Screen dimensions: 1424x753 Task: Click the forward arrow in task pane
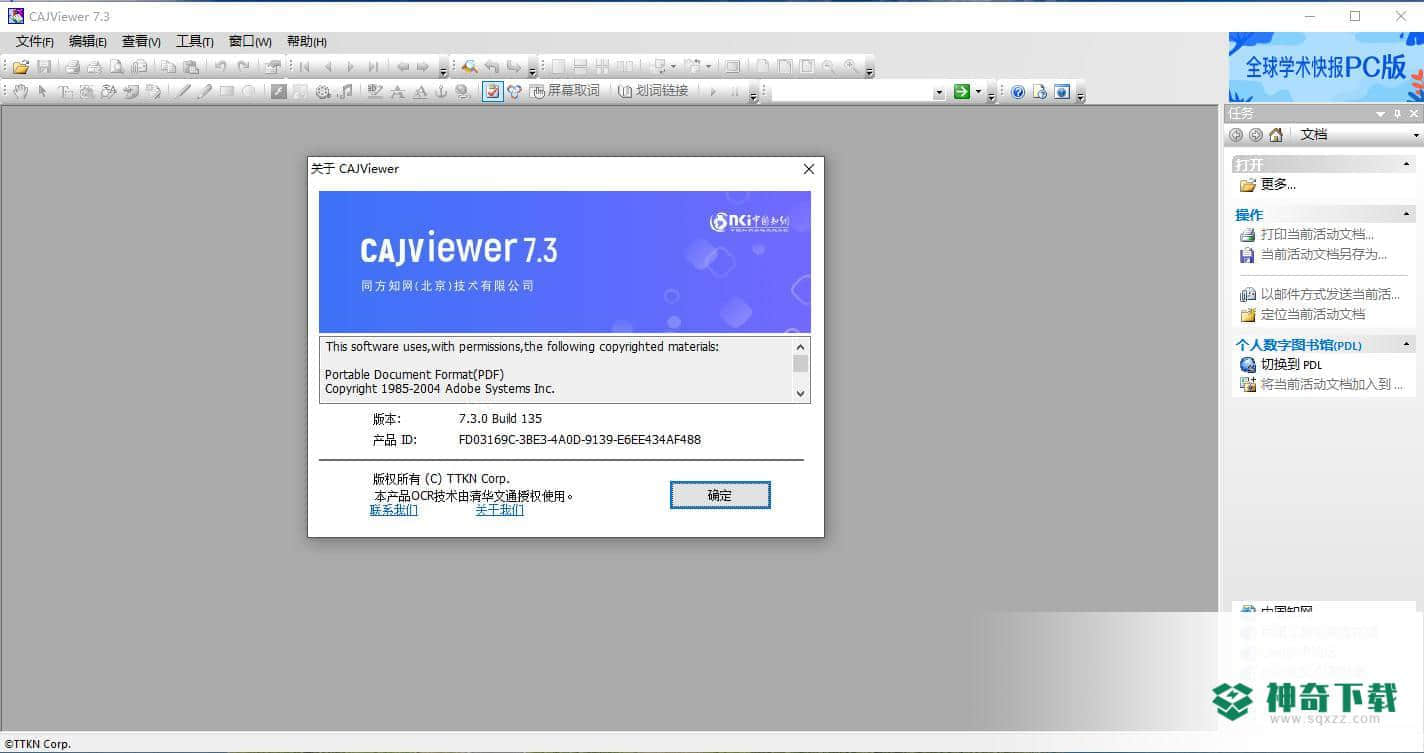tap(1256, 134)
